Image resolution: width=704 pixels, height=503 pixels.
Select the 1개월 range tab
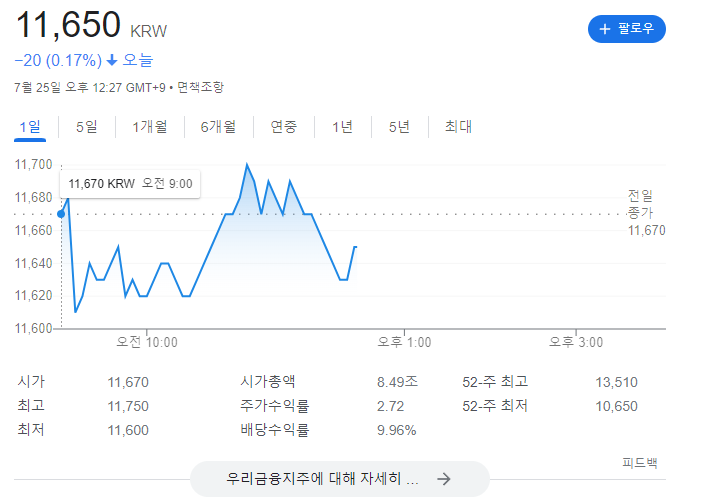coord(150,127)
